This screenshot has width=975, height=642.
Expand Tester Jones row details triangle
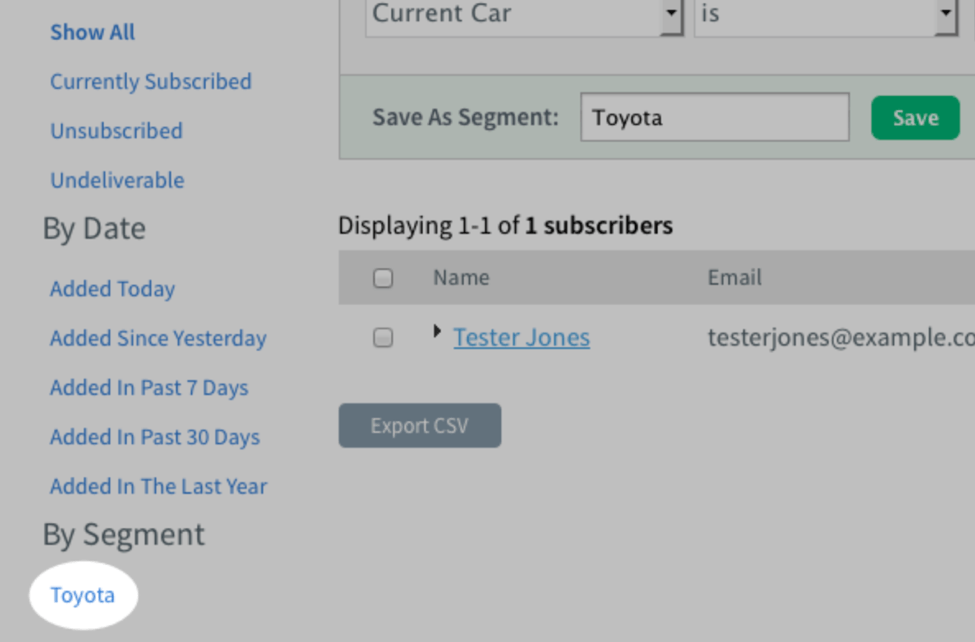437,331
